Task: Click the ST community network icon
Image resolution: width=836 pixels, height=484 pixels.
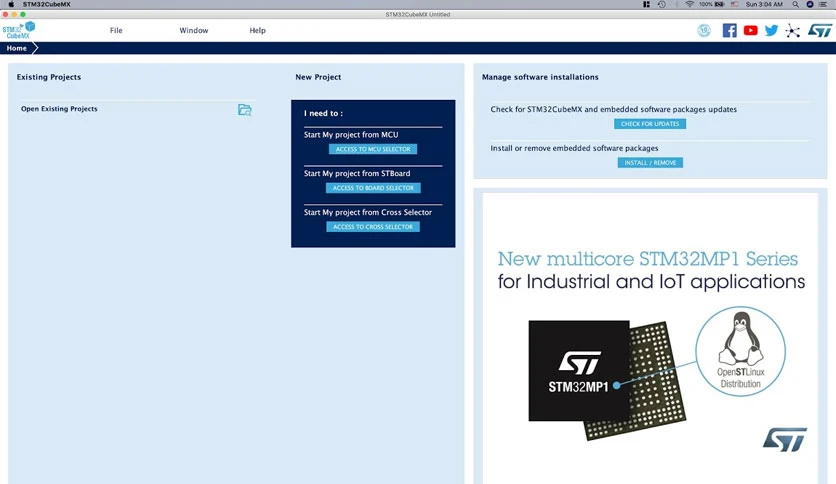Action: (x=792, y=30)
